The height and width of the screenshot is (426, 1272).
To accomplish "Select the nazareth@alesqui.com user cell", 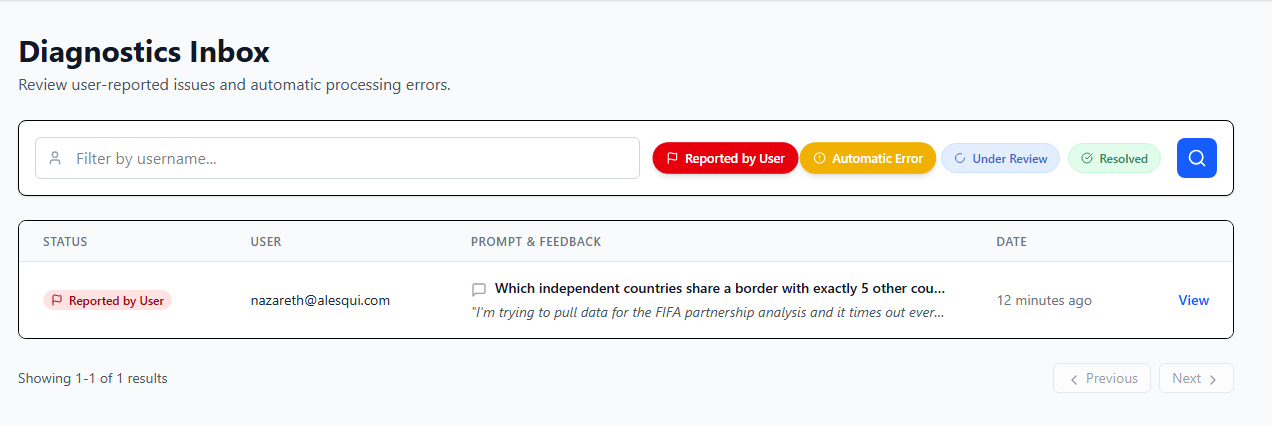I will pos(320,300).
